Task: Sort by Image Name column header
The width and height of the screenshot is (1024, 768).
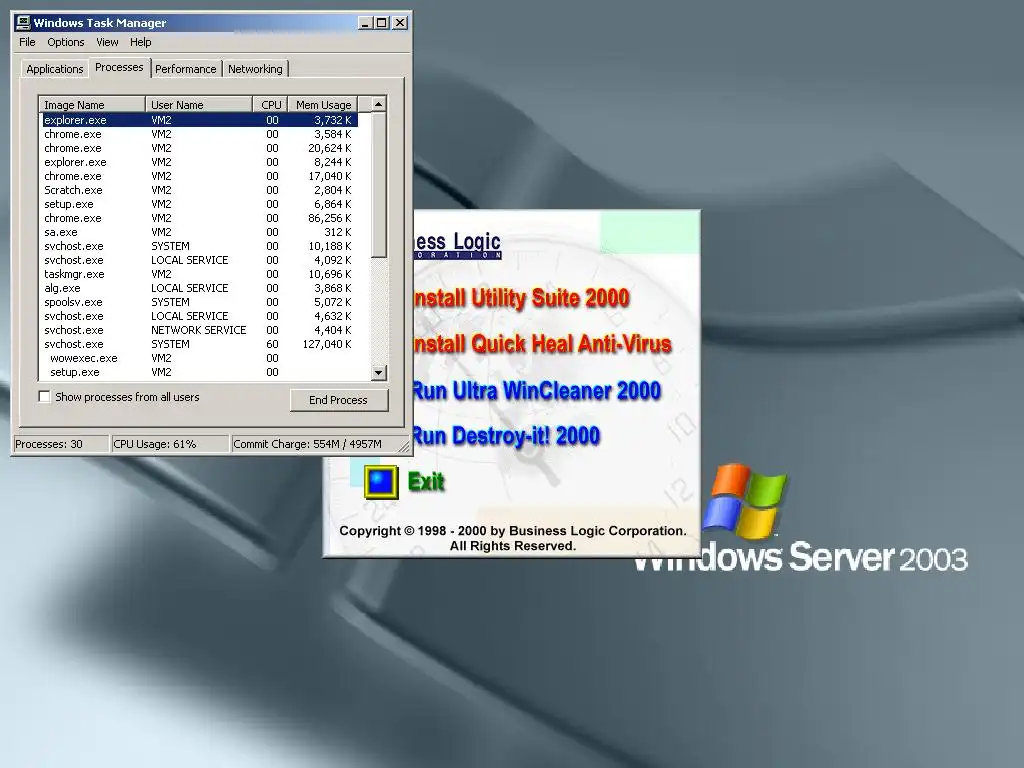Action: click(92, 104)
